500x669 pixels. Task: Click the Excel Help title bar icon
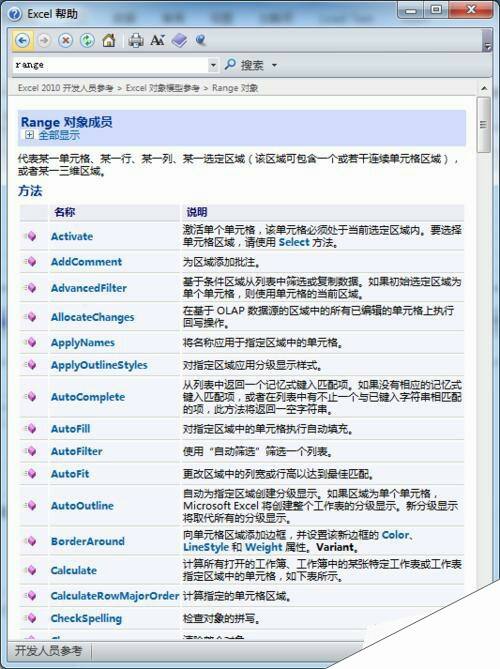click(x=15, y=14)
